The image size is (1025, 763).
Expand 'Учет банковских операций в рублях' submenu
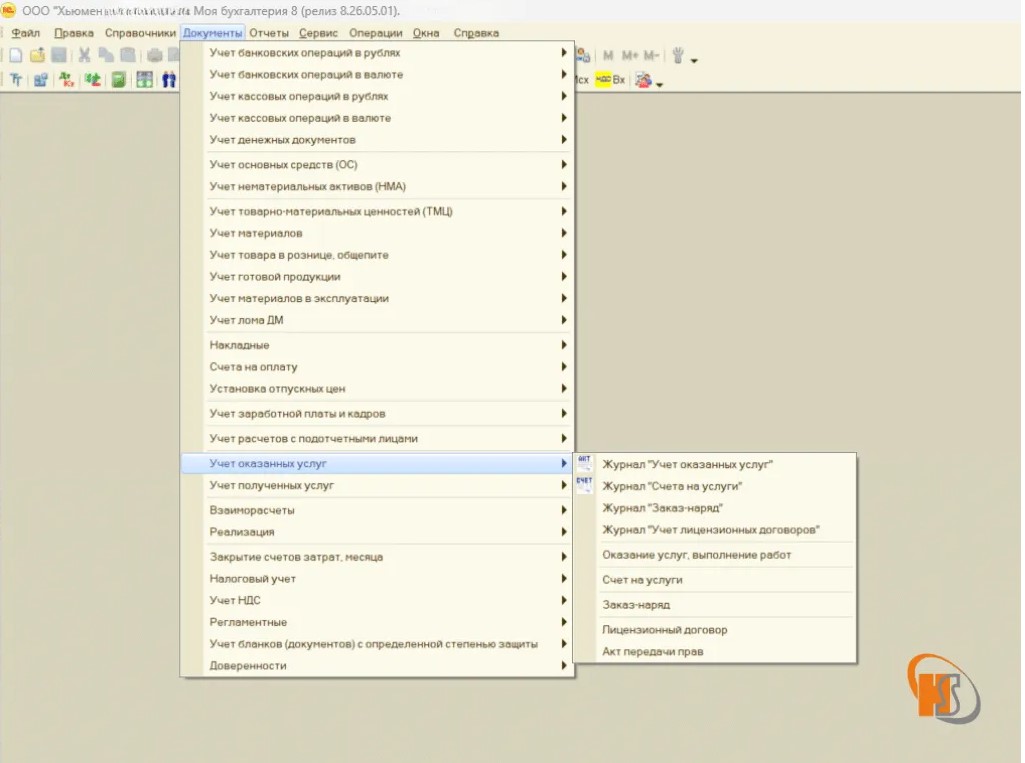pyautogui.click(x=377, y=52)
